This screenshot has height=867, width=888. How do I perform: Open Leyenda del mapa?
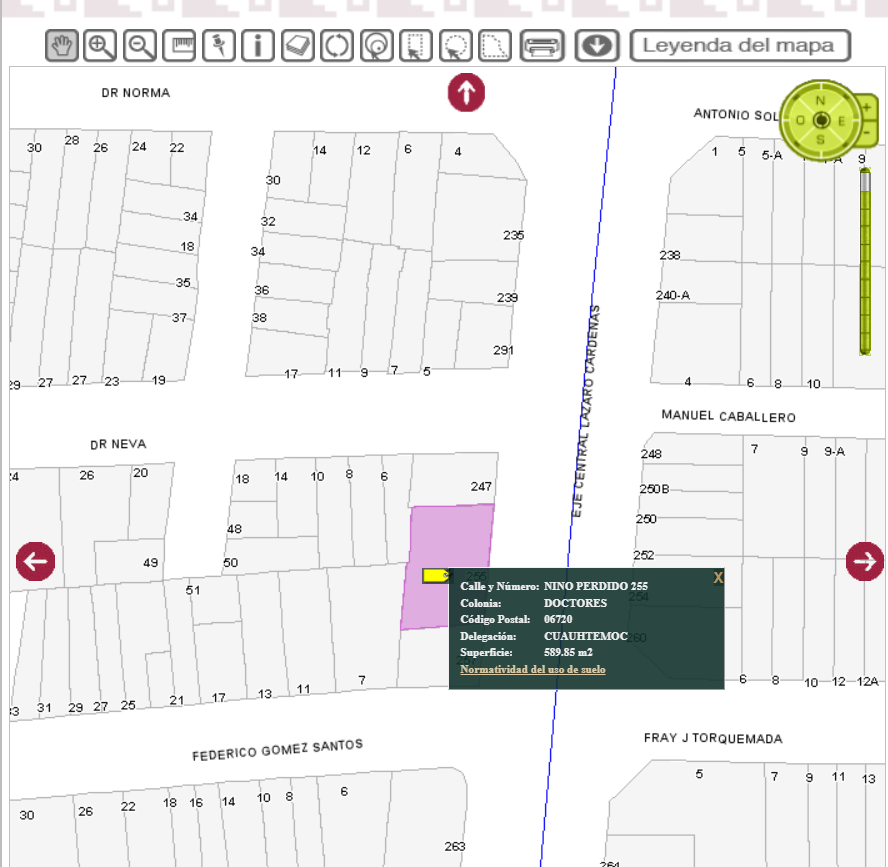(x=739, y=46)
